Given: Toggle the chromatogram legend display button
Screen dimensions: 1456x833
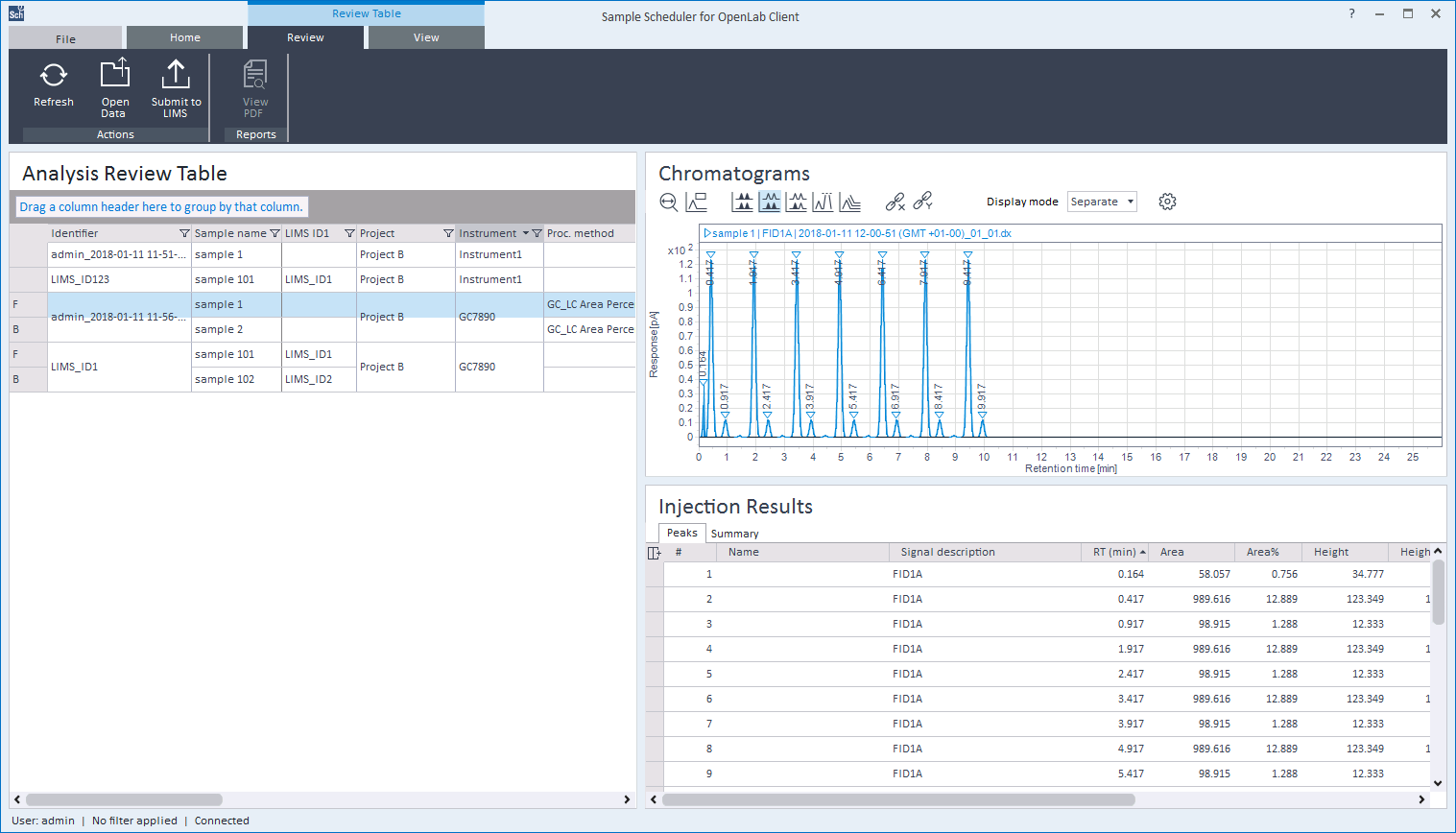Looking at the screenshot, I should [697, 202].
